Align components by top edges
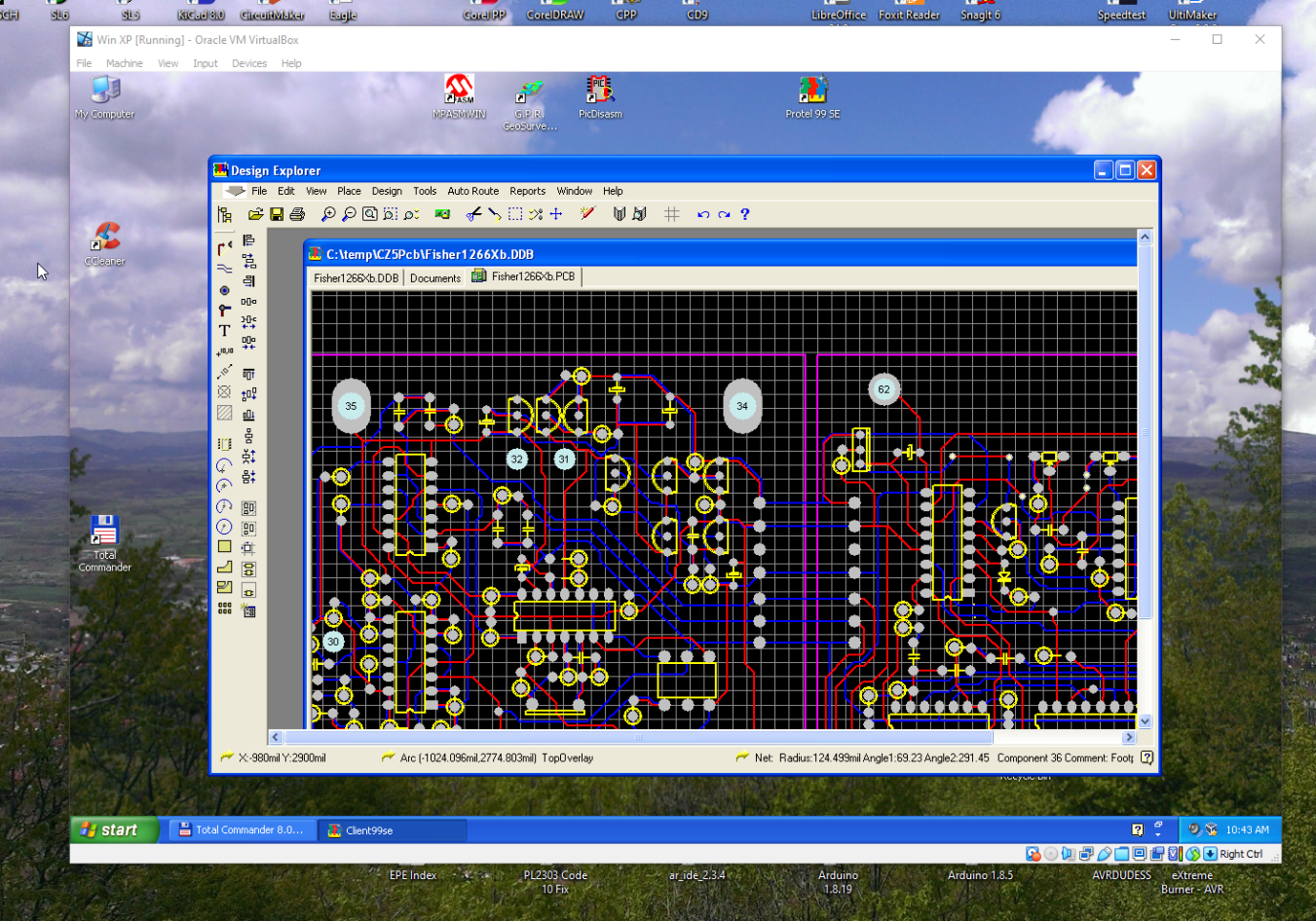This screenshot has height=921, width=1316. [248, 374]
